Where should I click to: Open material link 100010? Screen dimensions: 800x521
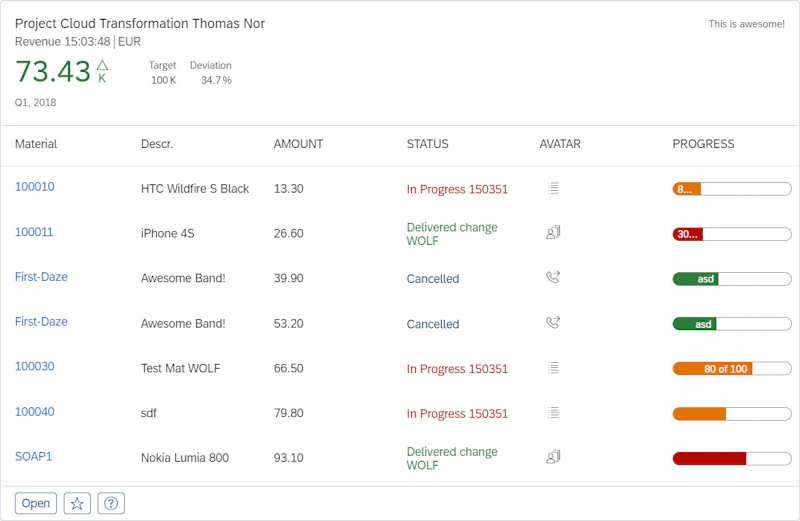click(35, 187)
